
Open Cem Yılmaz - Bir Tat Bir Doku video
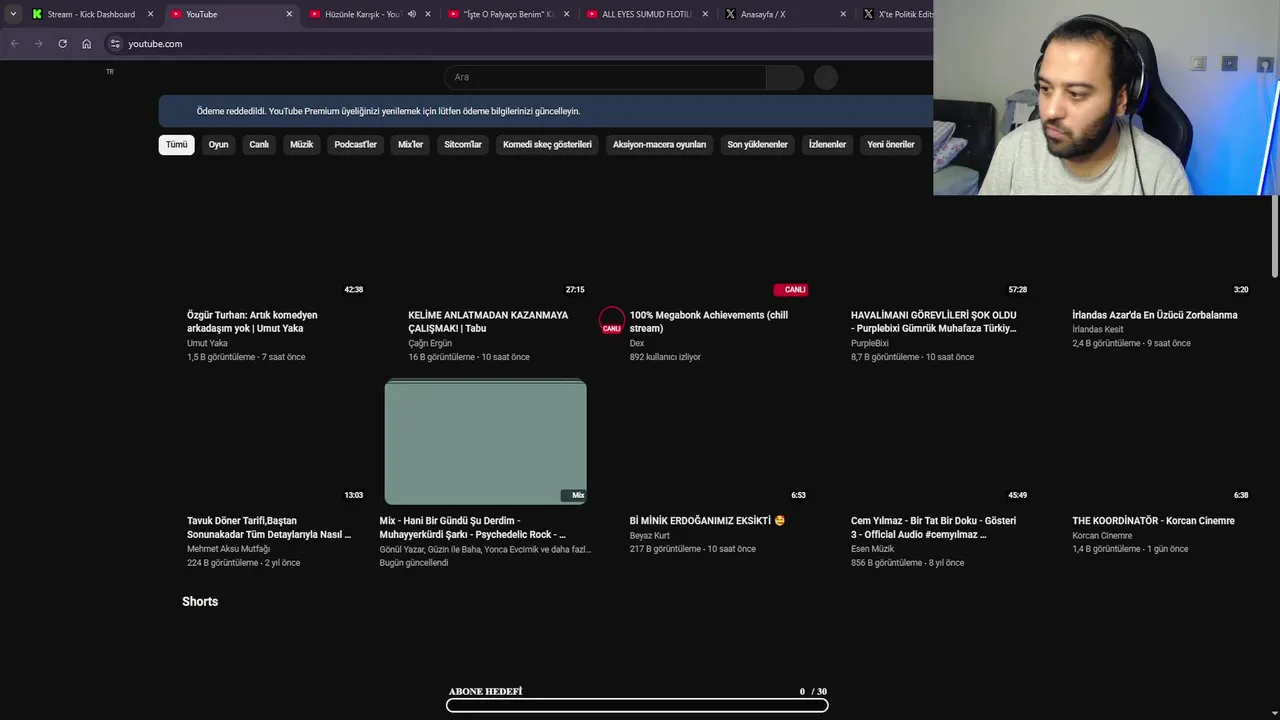click(933, 528)
